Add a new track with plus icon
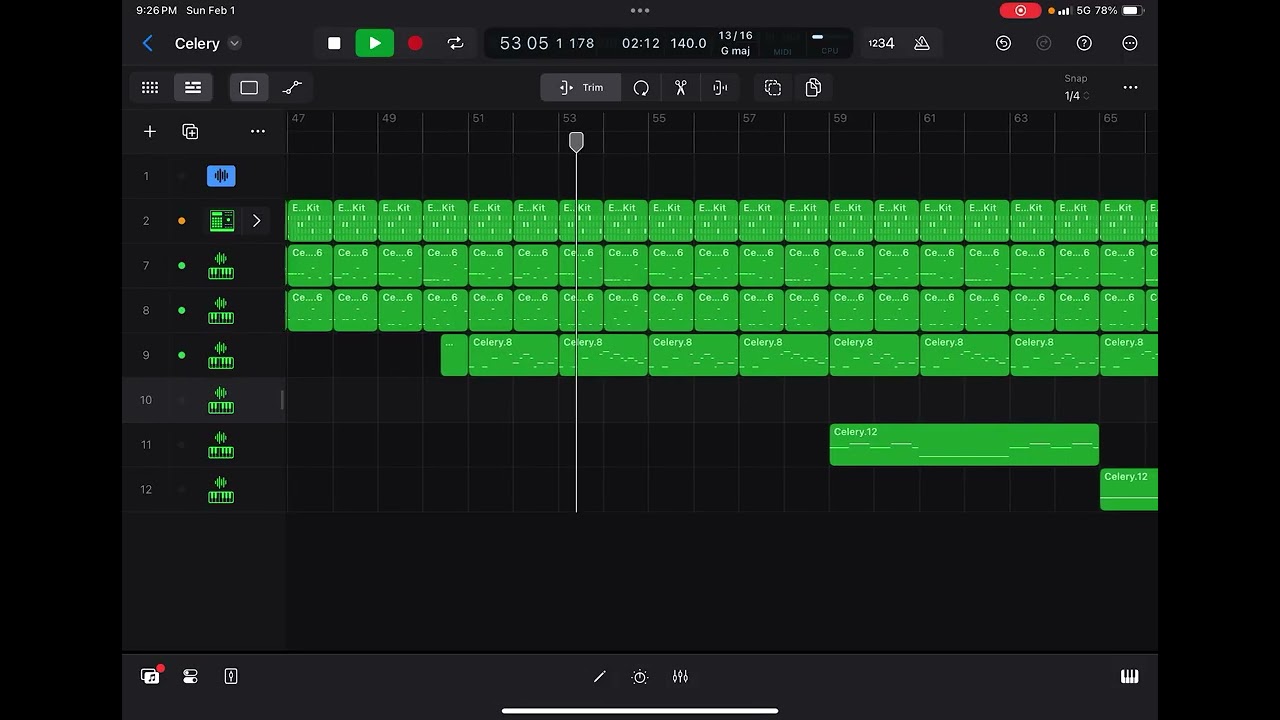 pos(150,131)
